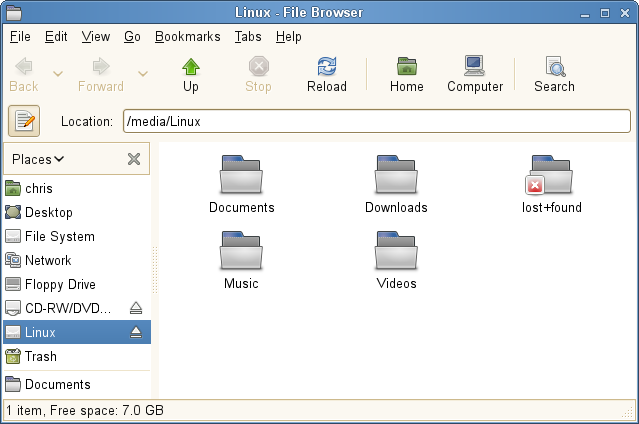Toggle text-based location entry with the pencil button
Image resolution: width=639 pixels, height=424 pixels.
(x=24, y=121)
